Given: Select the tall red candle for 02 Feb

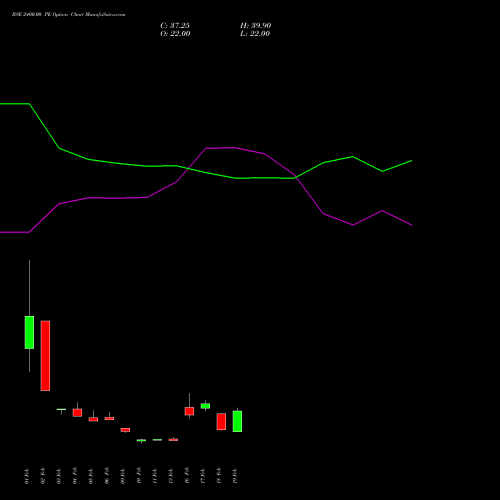Looking at the screenshot, I should click(45, 356).
